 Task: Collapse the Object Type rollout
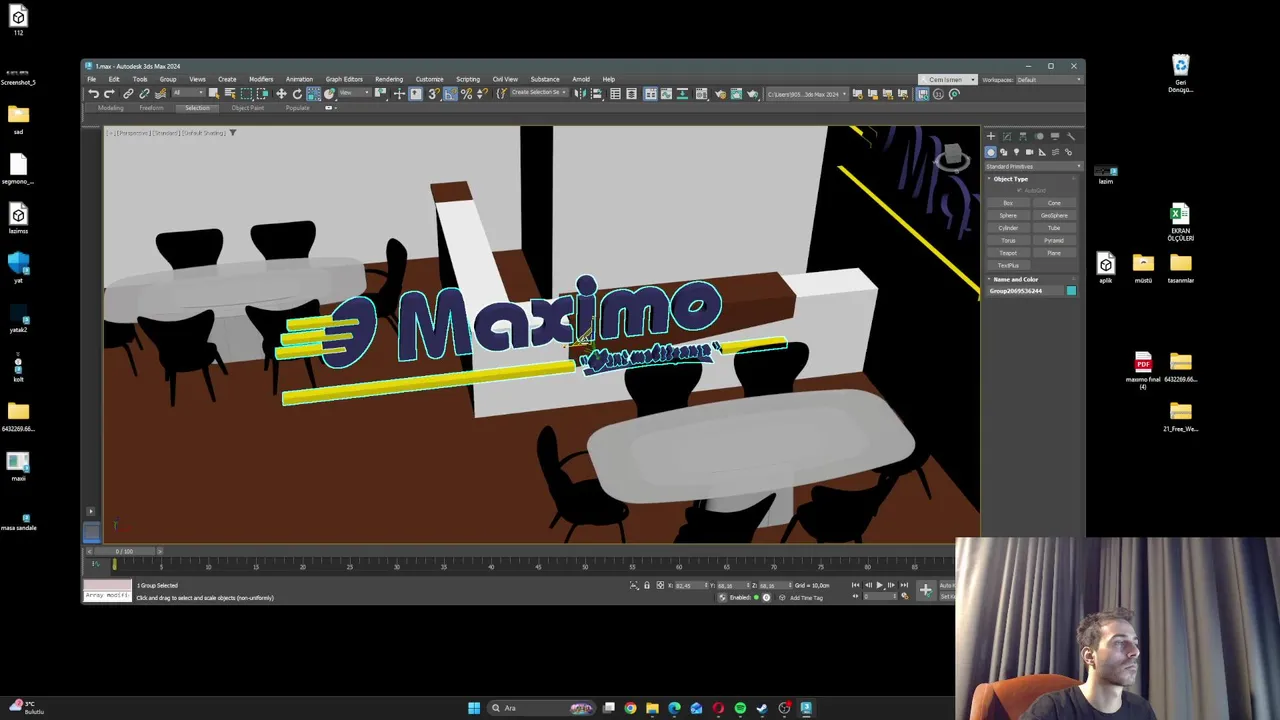click(x=1010, y=179)
